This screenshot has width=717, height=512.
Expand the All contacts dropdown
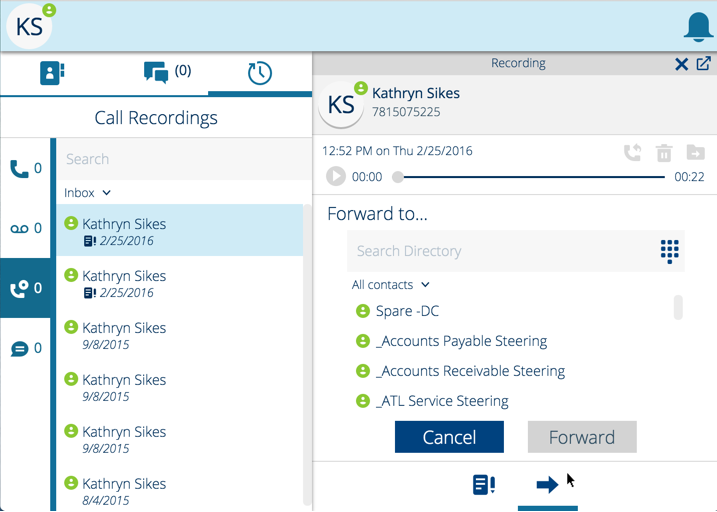(x=390, y=285)
